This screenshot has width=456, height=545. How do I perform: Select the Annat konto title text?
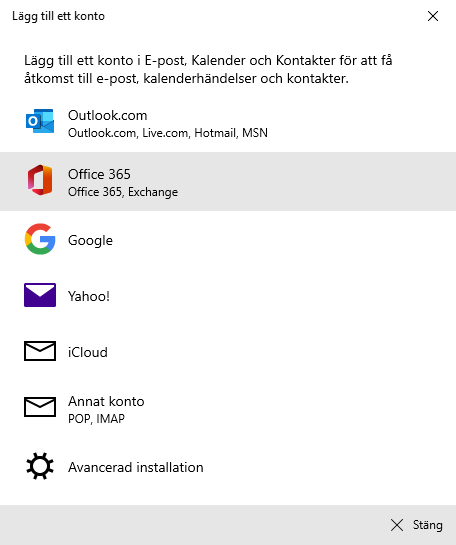(x=106, y=401)
